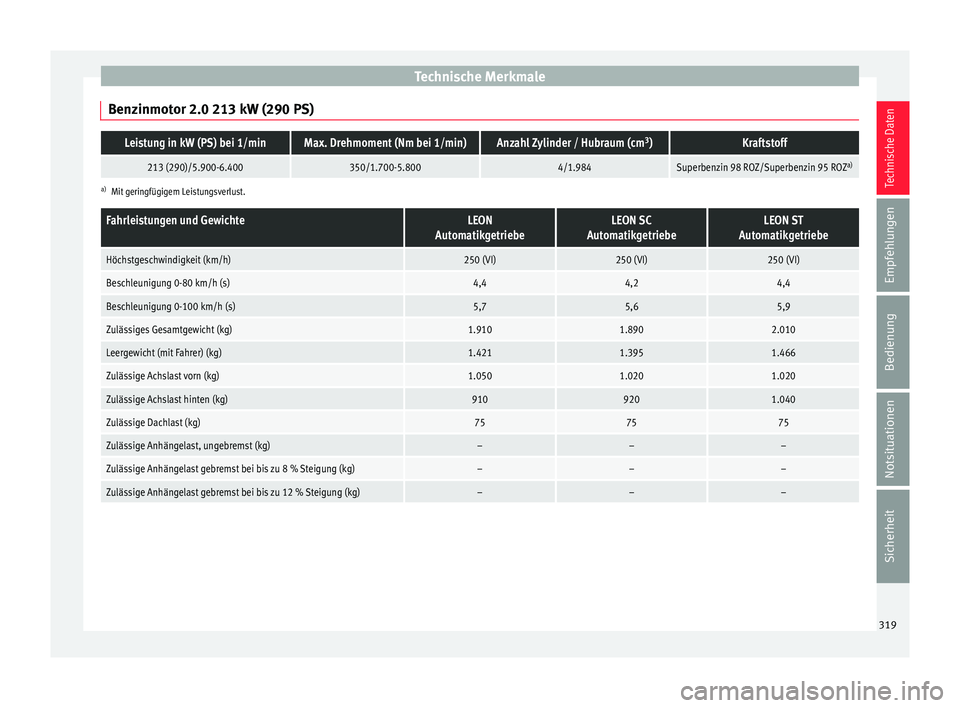Select the Anhängelast gebremst 8 % Steigung label
Viewport: 960px width, 708px height.
[x=230, y=469]
